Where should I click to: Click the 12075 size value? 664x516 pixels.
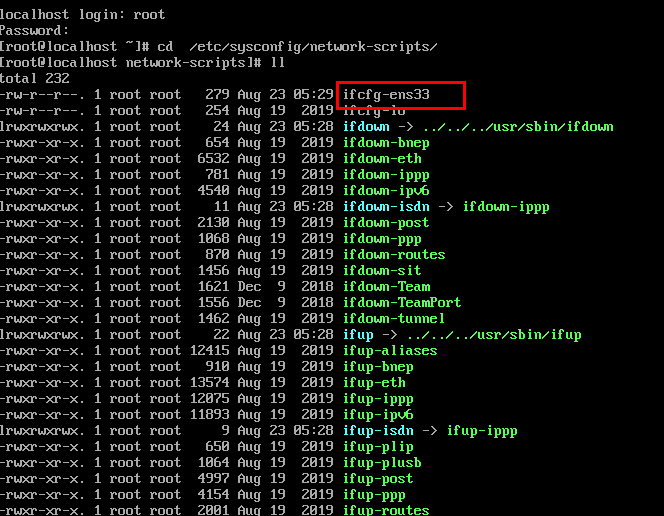coord(210,399)
